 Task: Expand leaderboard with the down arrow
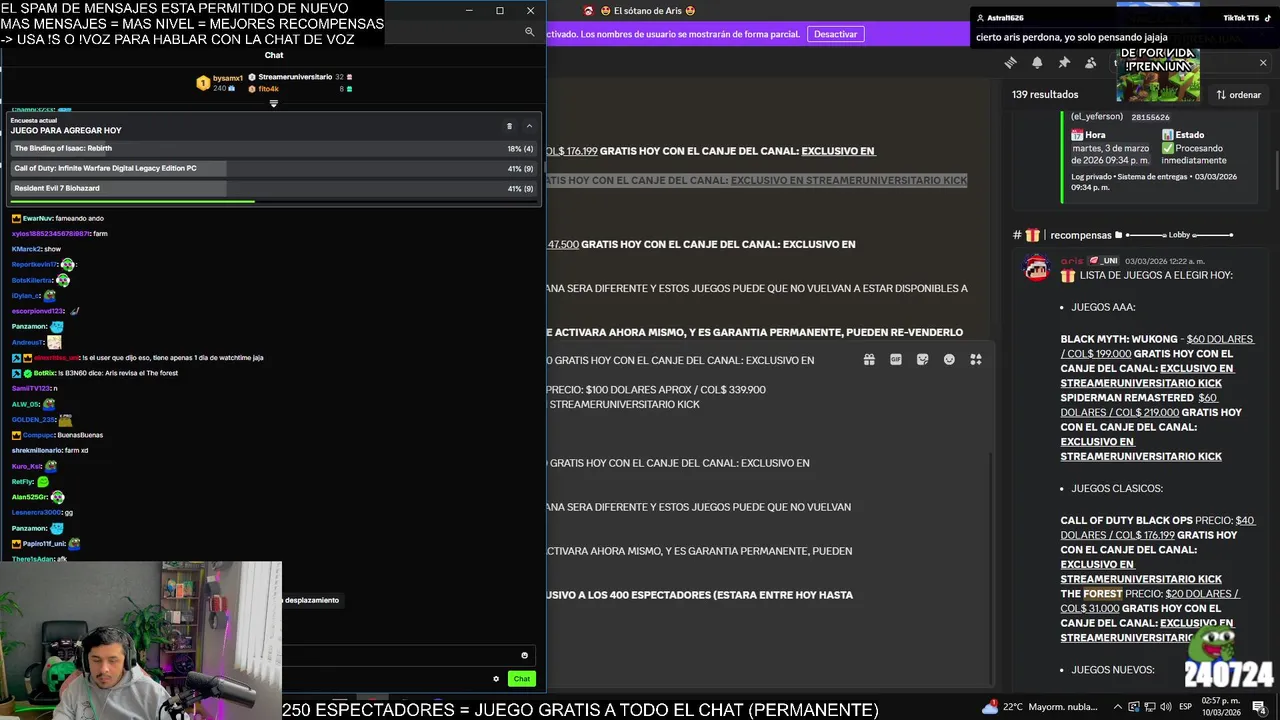click(x=273, y=103)
